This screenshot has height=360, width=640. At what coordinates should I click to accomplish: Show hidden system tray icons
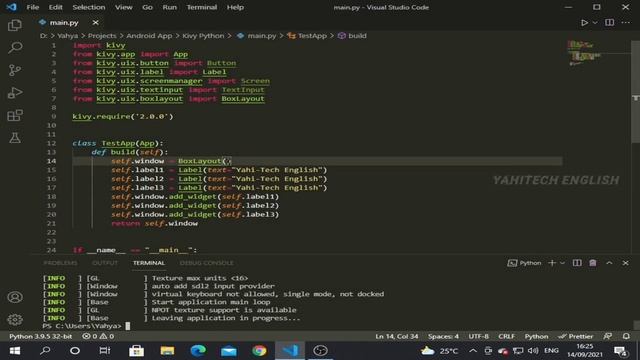473,351
